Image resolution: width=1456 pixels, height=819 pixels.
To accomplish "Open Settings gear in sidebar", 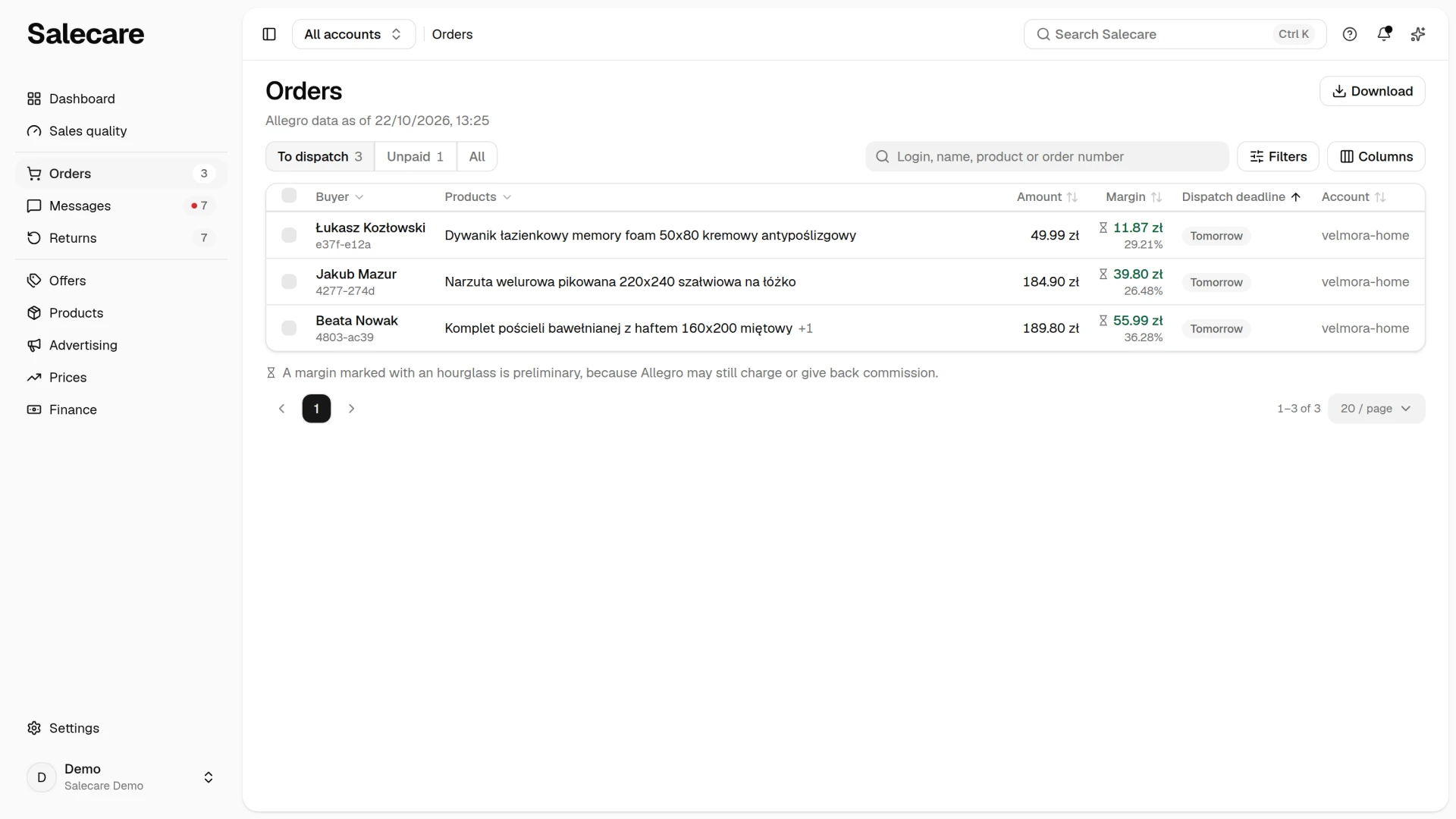I will click(x=121, y=728).
